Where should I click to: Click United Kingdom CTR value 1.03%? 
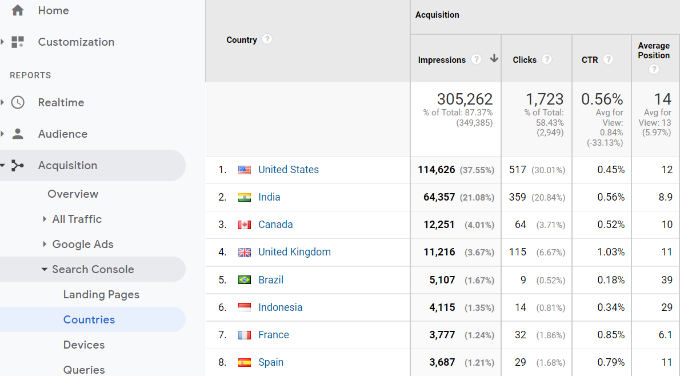pos(611,252)
